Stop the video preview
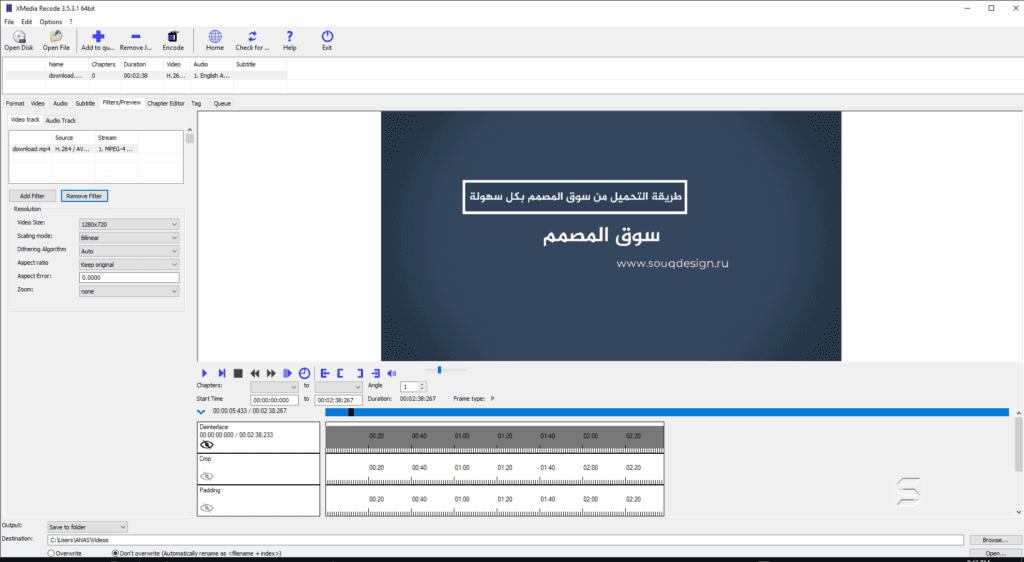Screen dimensions: 1024x562 tap(238, 373)
